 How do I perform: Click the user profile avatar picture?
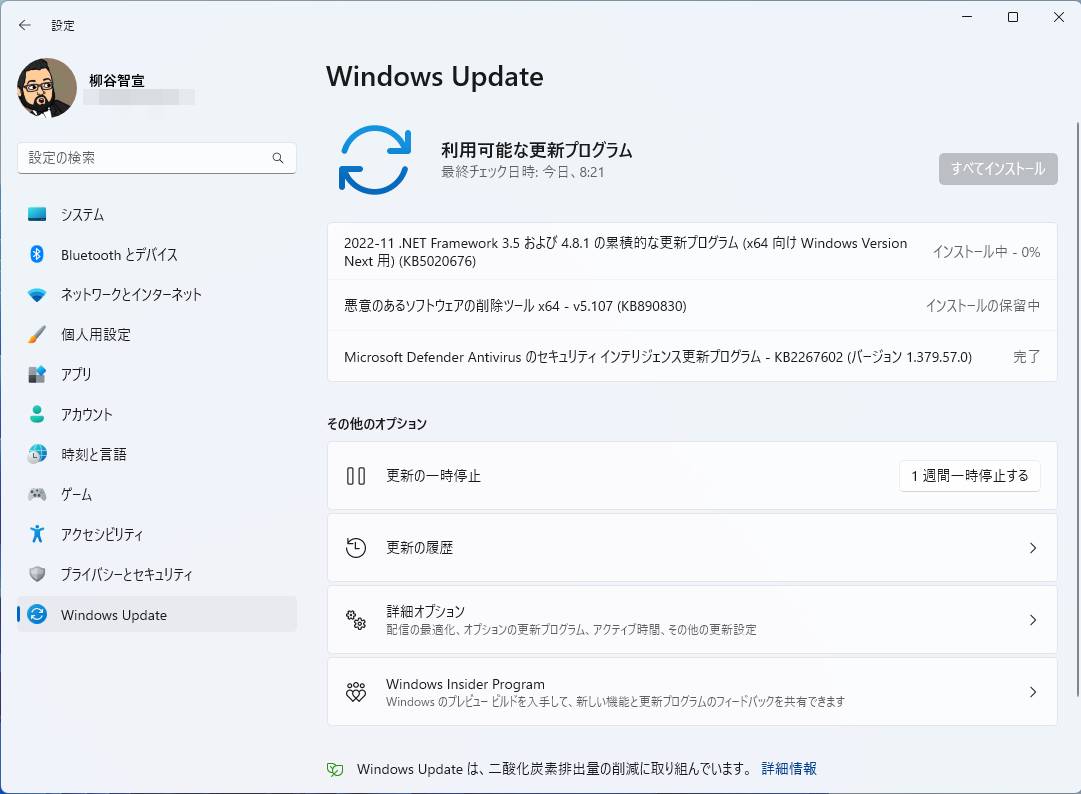pos(47,88)
